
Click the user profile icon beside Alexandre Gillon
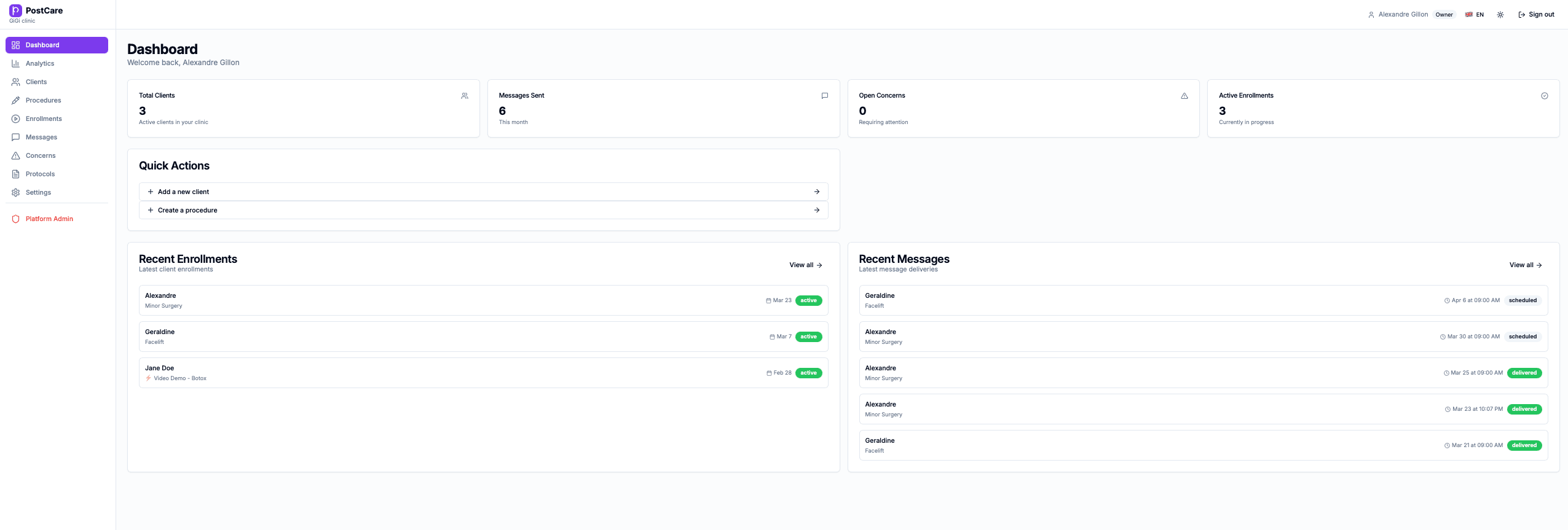pos(1371,15)
